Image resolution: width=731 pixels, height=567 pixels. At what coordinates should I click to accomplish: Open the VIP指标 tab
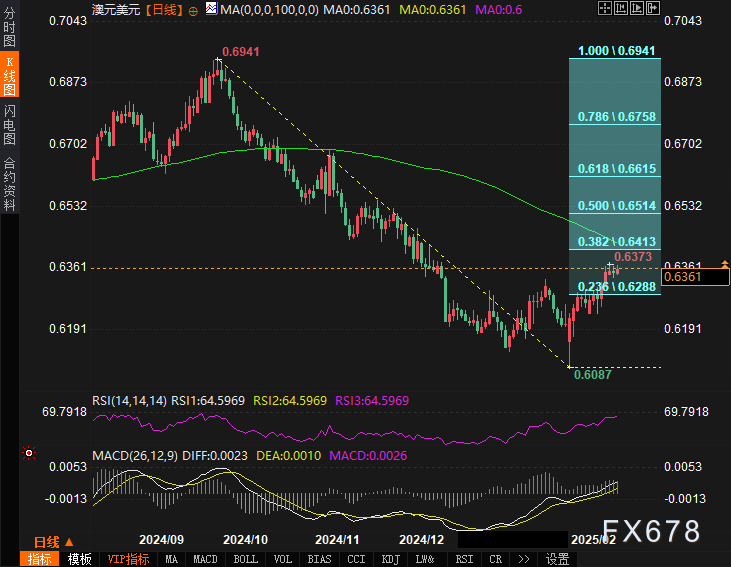tap(127, 559)
